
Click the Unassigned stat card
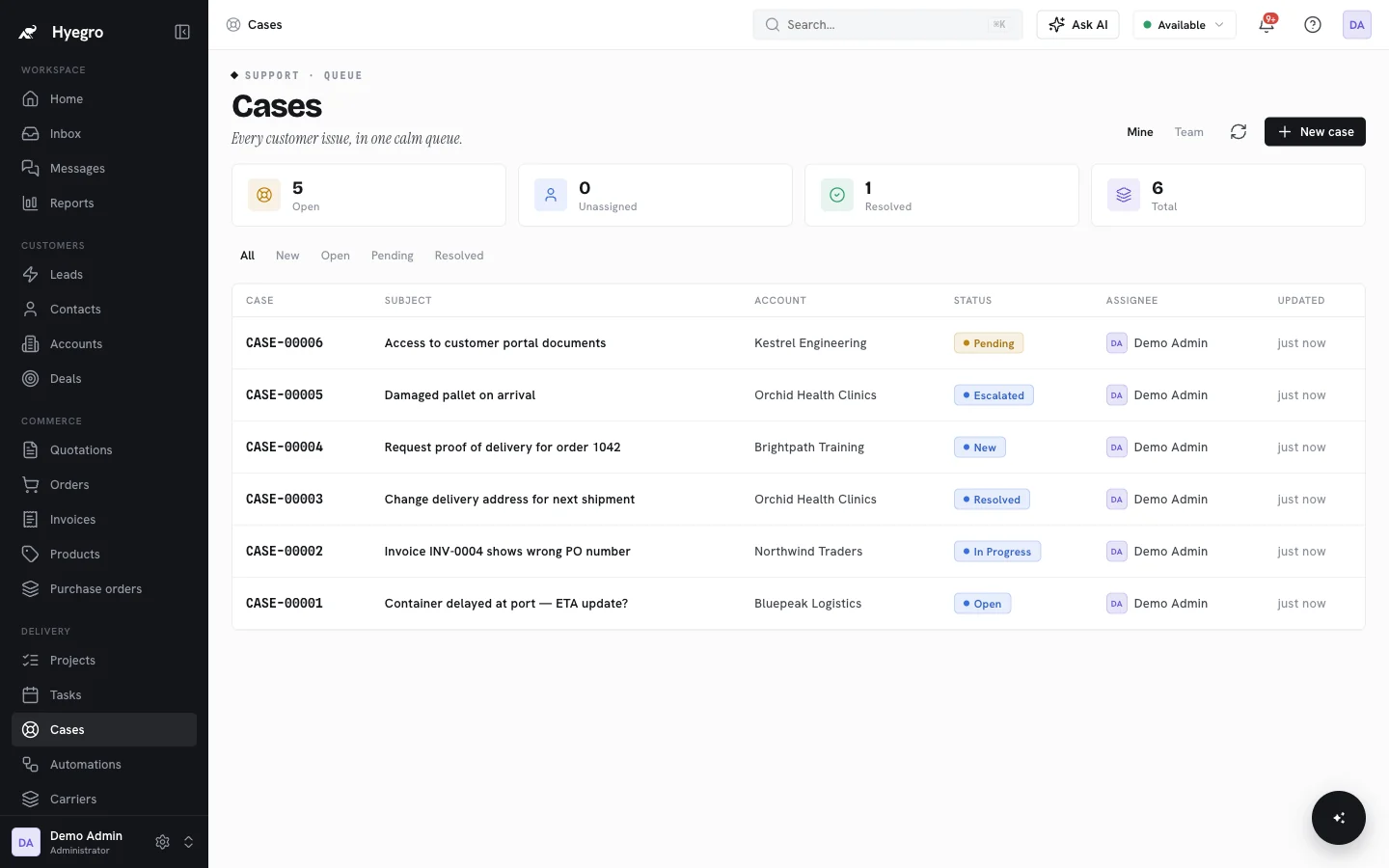[x=655, y=195]
